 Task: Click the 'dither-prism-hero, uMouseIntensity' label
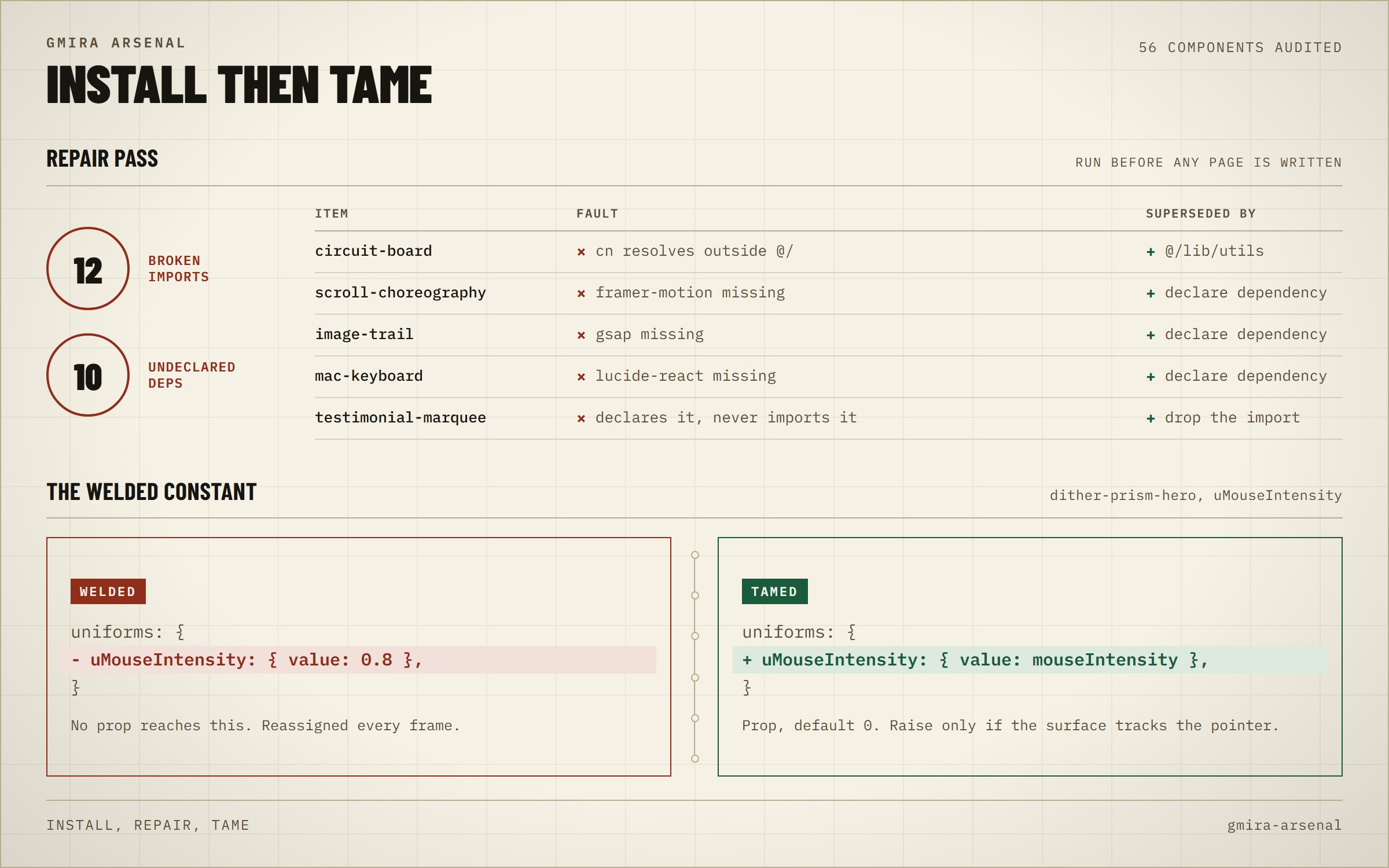[1196, 495]
